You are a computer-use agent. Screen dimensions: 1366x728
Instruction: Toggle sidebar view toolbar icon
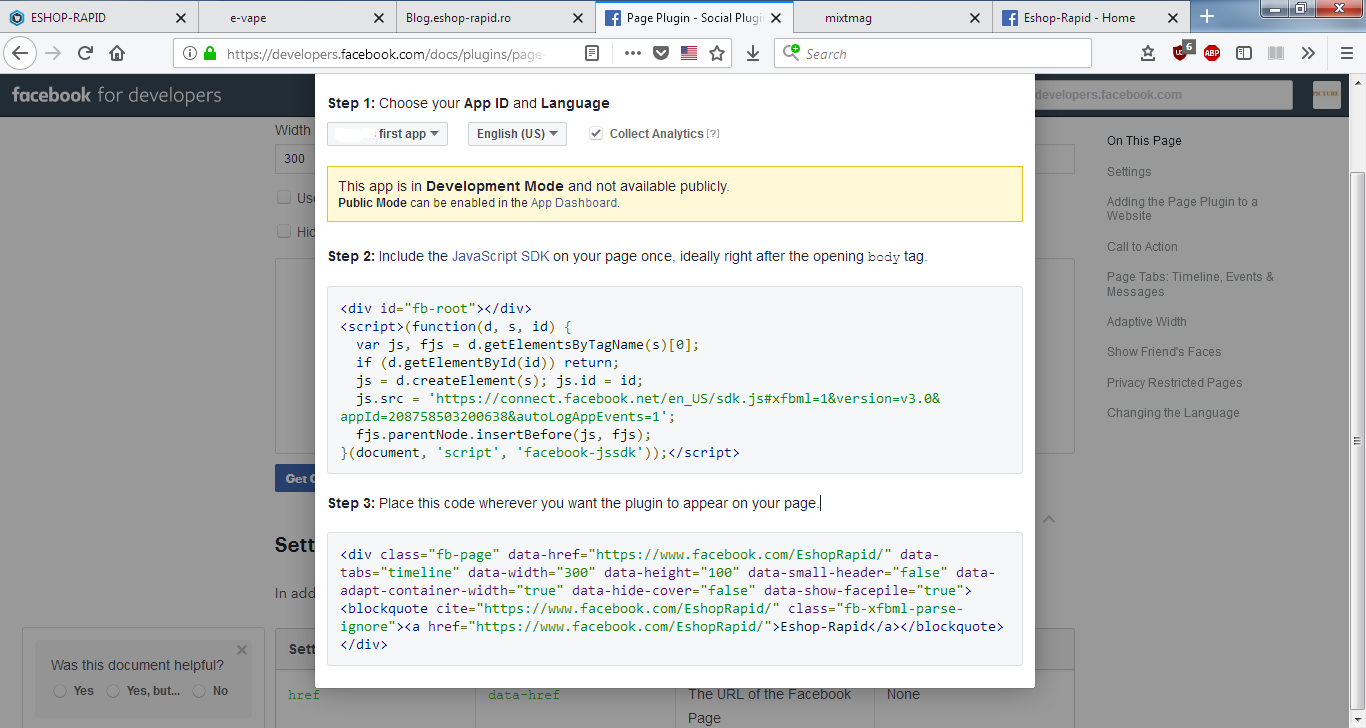[1244, 54]
